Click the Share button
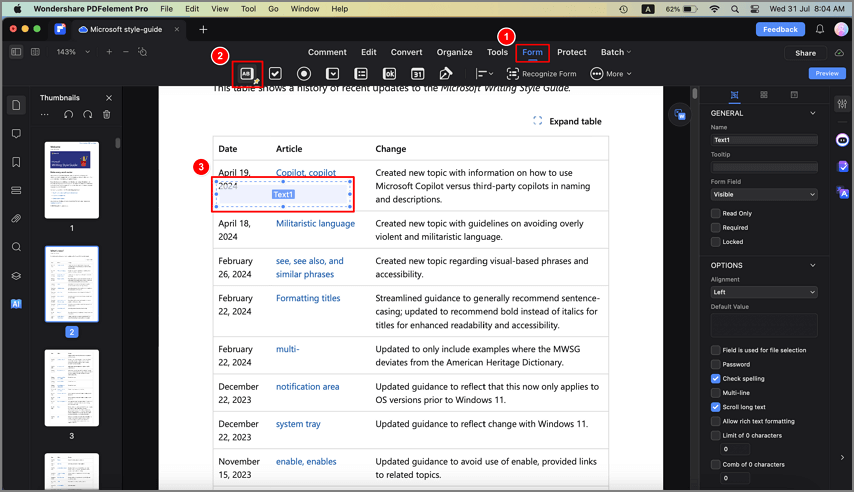The height and width of the screenshot is (492, 854). (806, 53)
